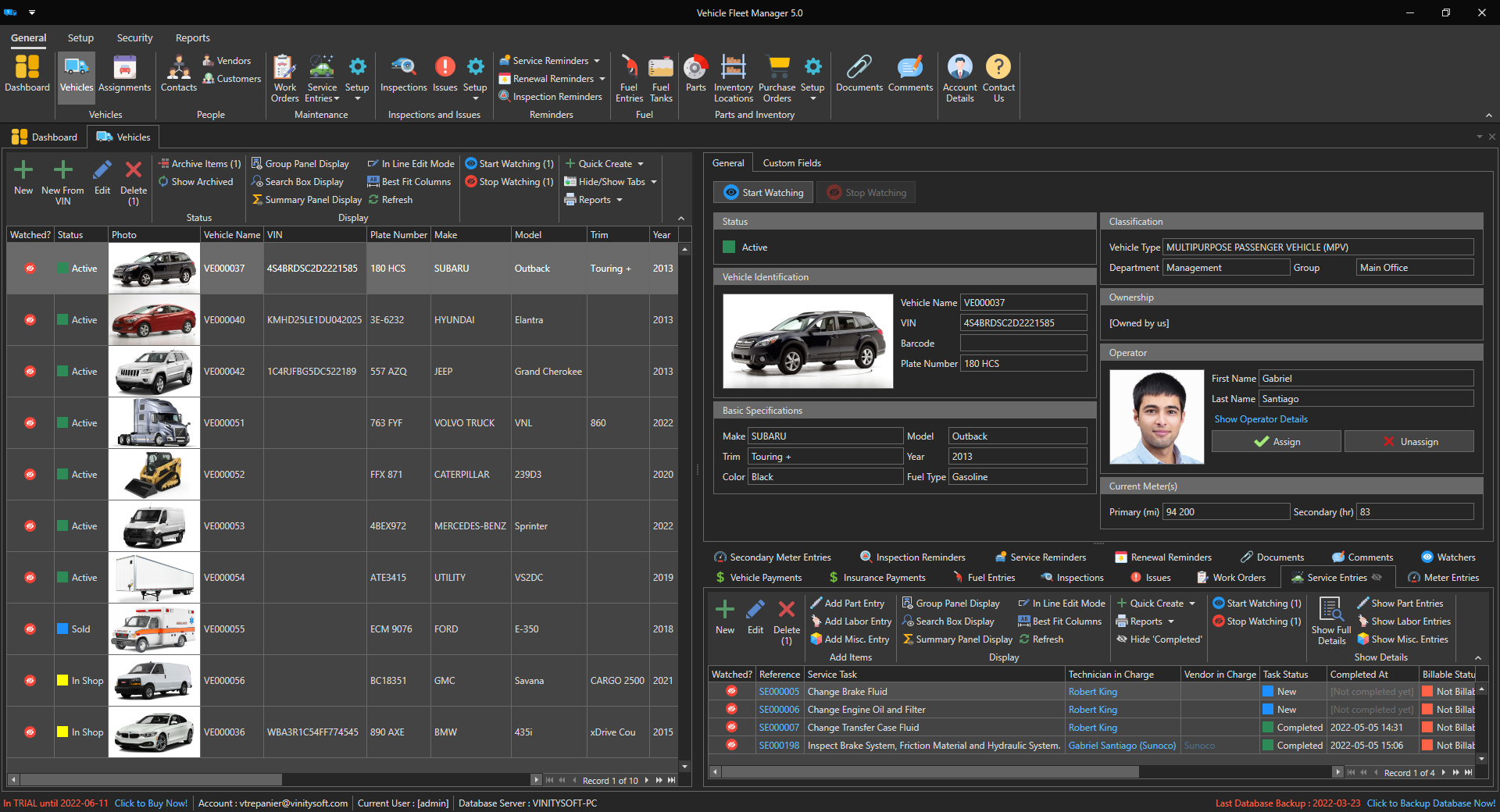Open the Contact Us panel
The height and width of the screenshot is (812, 1500).
998,76
